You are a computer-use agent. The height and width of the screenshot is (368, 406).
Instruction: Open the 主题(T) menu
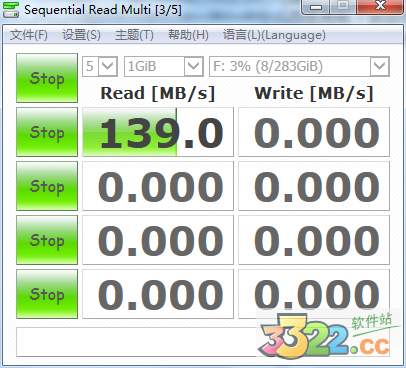pos(134,35)
